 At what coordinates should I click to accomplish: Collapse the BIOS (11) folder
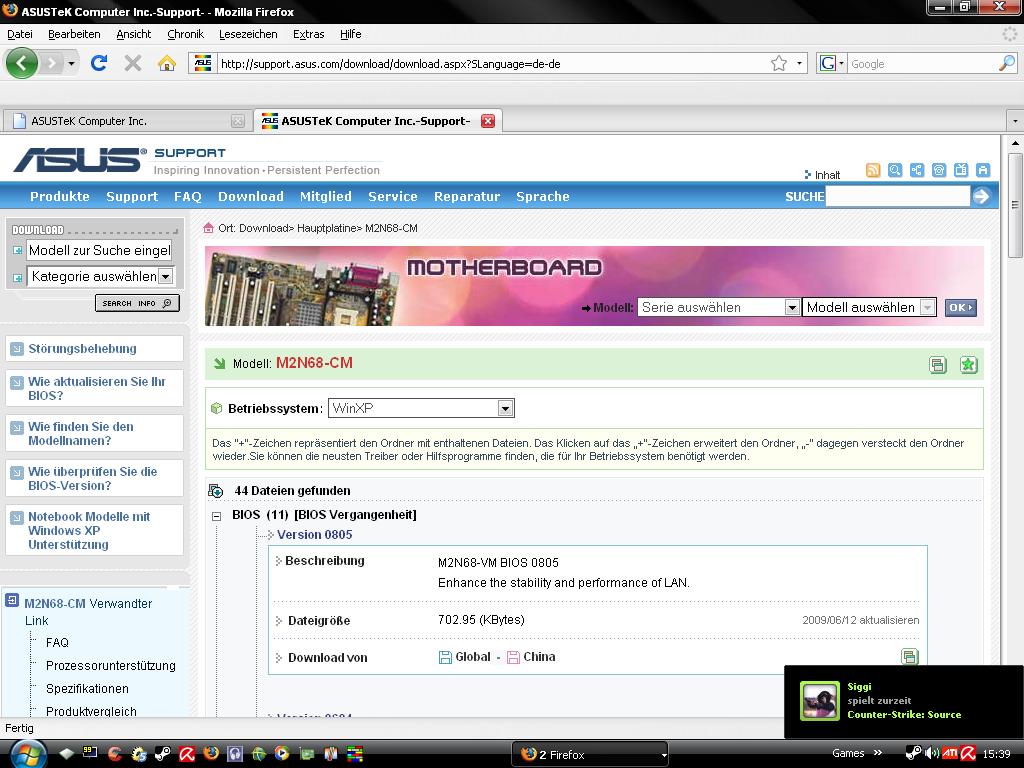pos(216,515)
